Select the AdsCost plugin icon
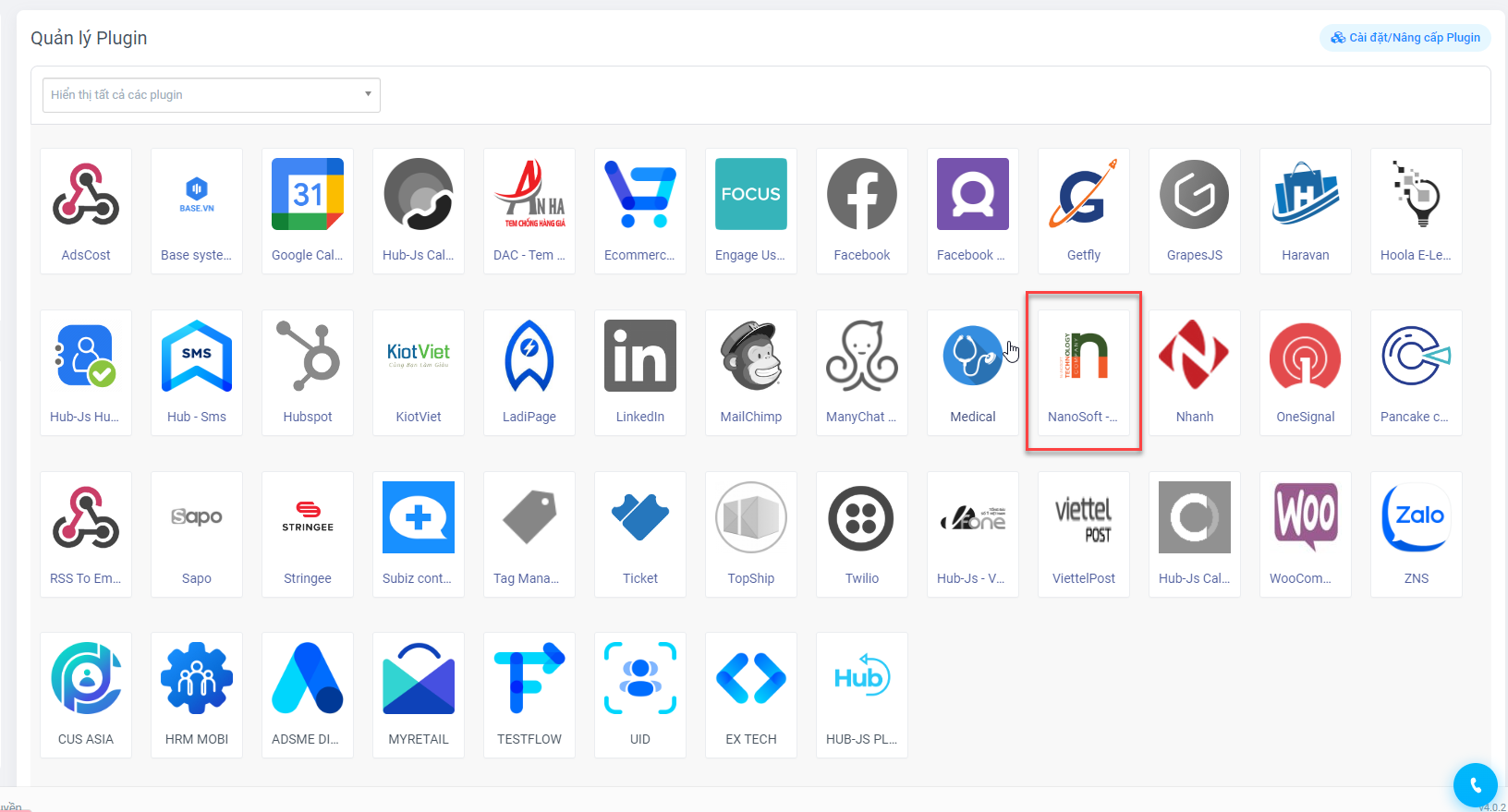The height and width of the screenshot is (812, 1508). click(86, 195)
